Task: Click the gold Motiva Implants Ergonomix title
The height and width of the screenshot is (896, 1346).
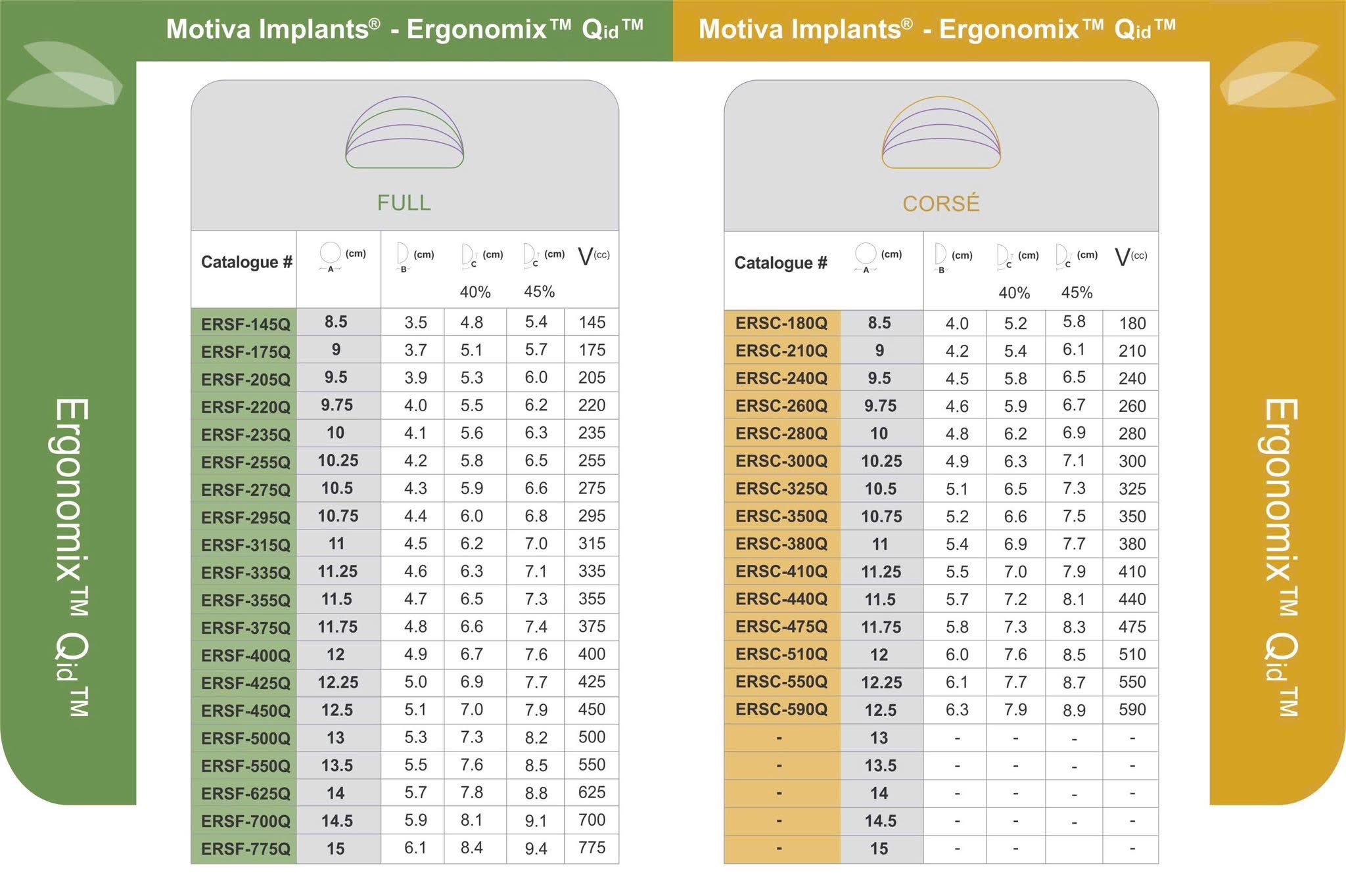Action: (937, 30)
